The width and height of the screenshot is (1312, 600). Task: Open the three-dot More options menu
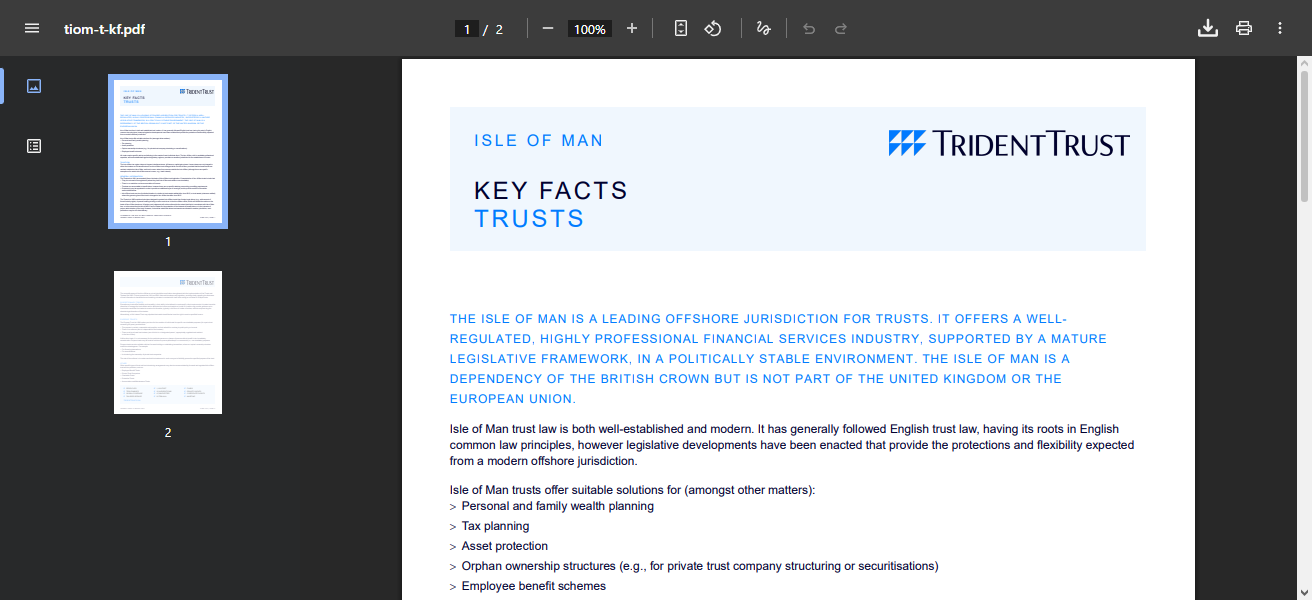coord(1279,28)
